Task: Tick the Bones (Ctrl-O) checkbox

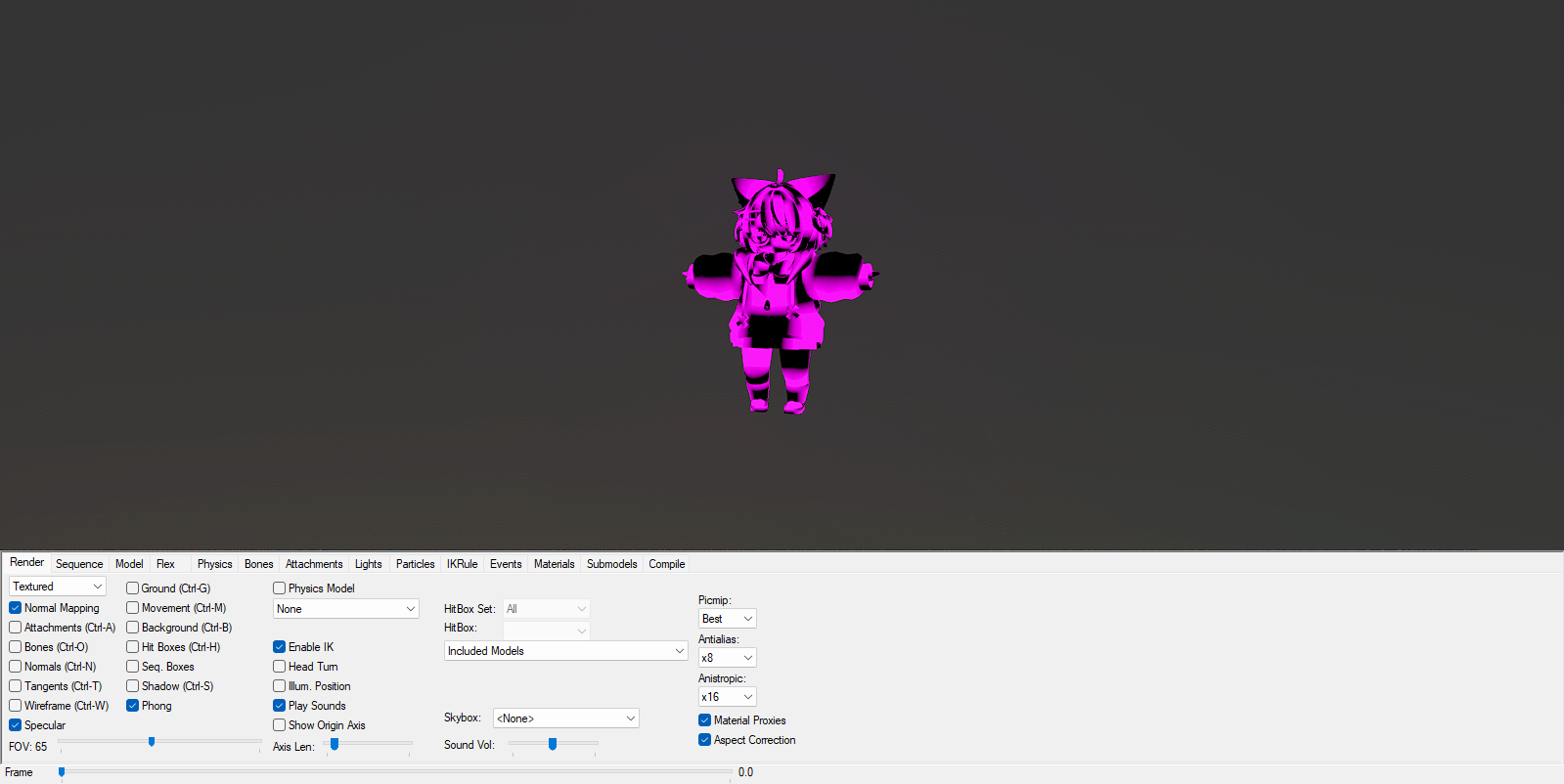Action: (x=16, y=647)
